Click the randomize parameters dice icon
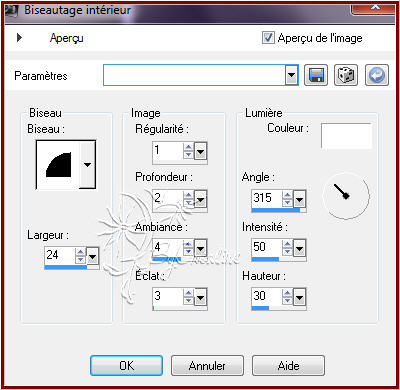 [346, 75]
